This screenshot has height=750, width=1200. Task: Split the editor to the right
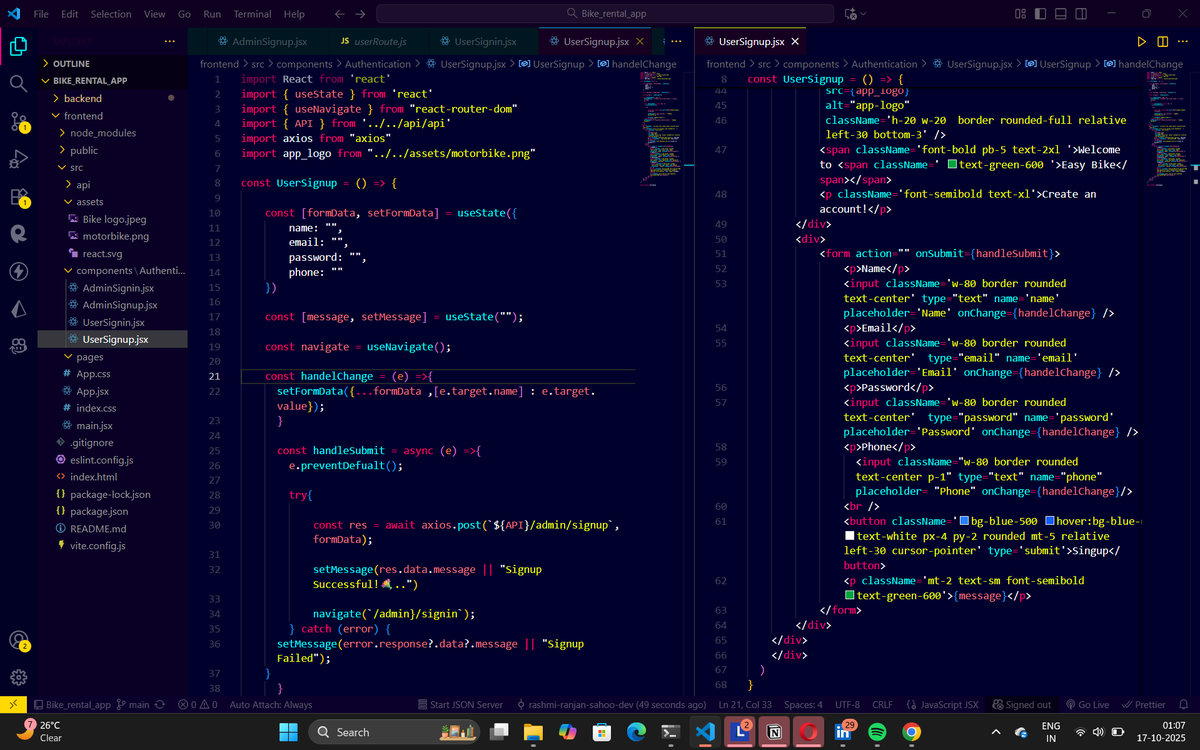pyautogui.click(x=1163, y=42)
